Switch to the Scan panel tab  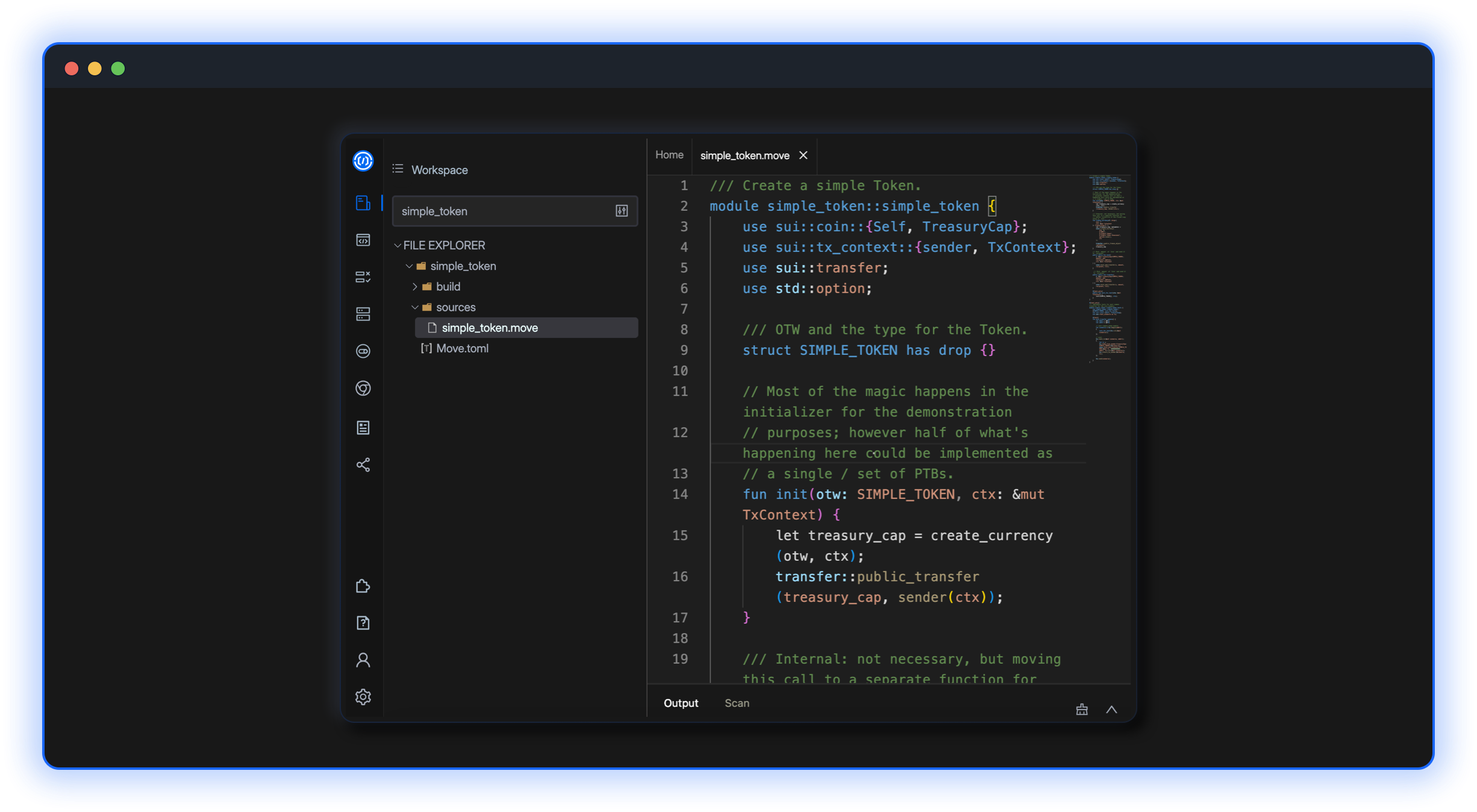(737, 703)
